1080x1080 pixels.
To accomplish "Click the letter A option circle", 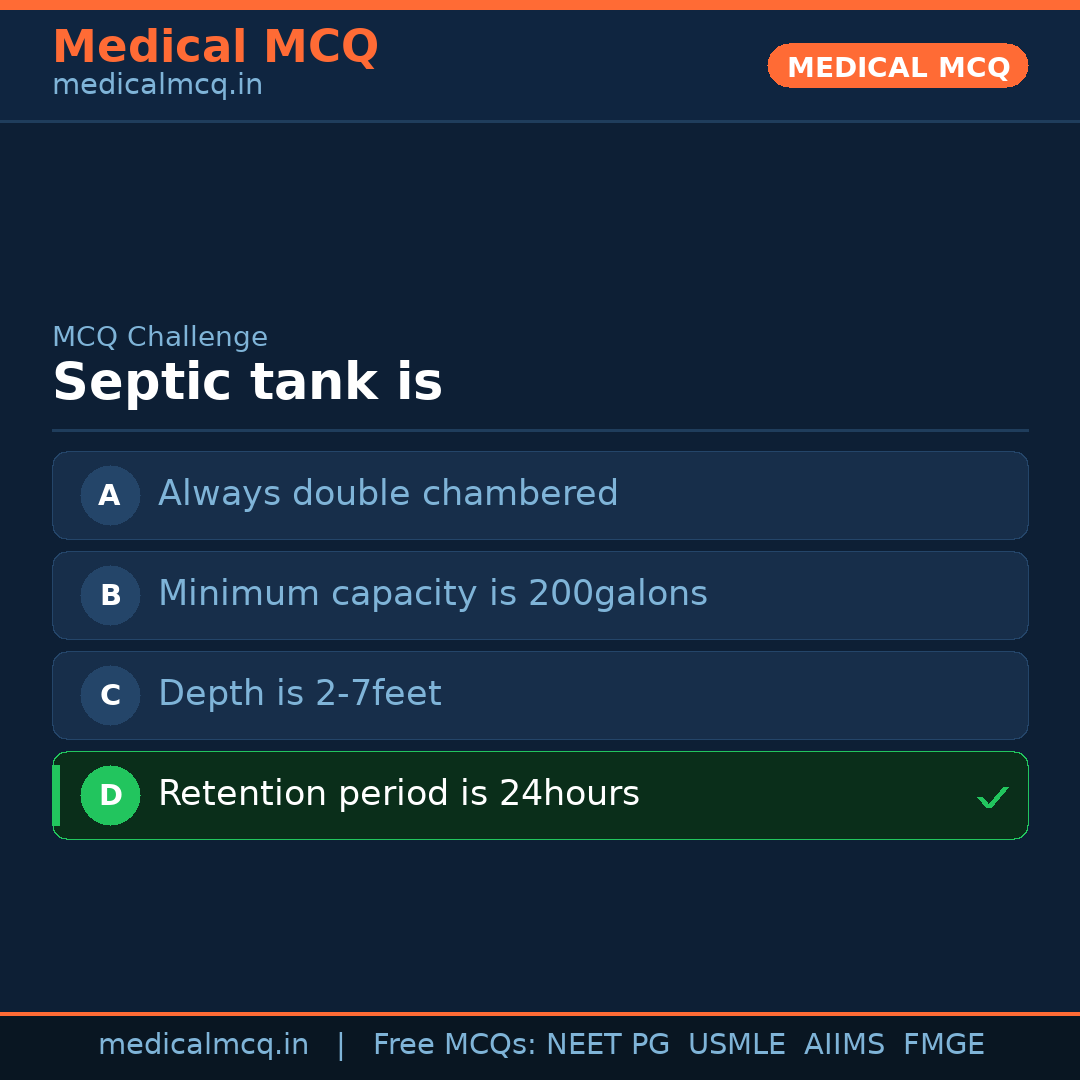I will point(110,495).
